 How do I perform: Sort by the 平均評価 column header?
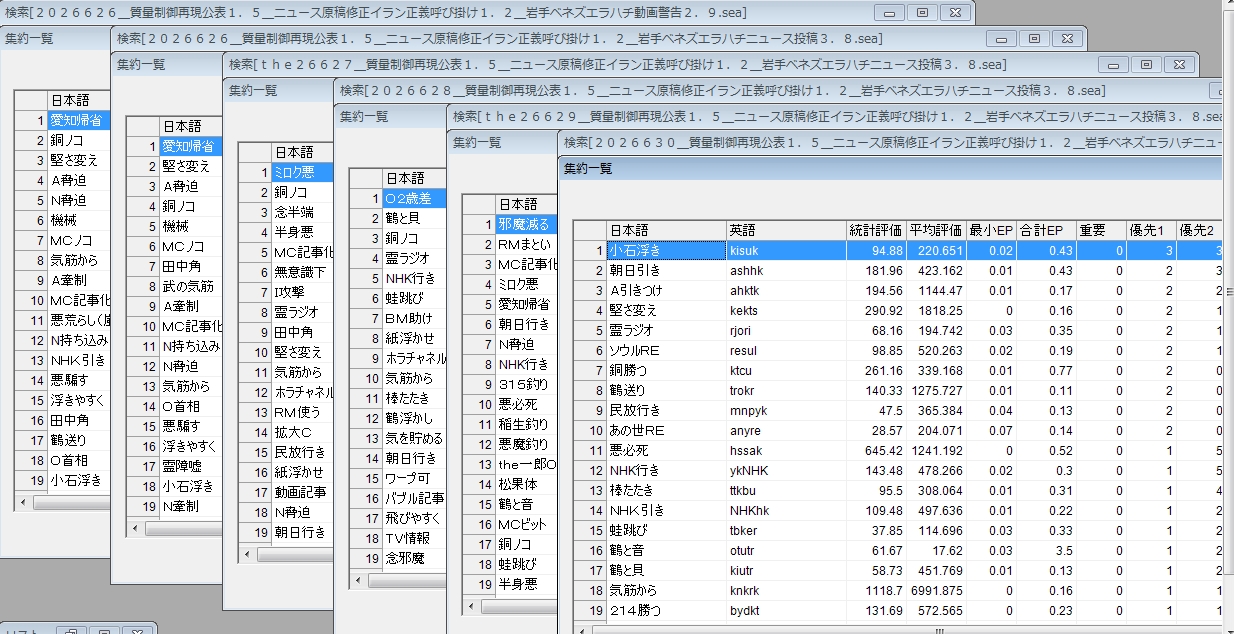[936, 230]
